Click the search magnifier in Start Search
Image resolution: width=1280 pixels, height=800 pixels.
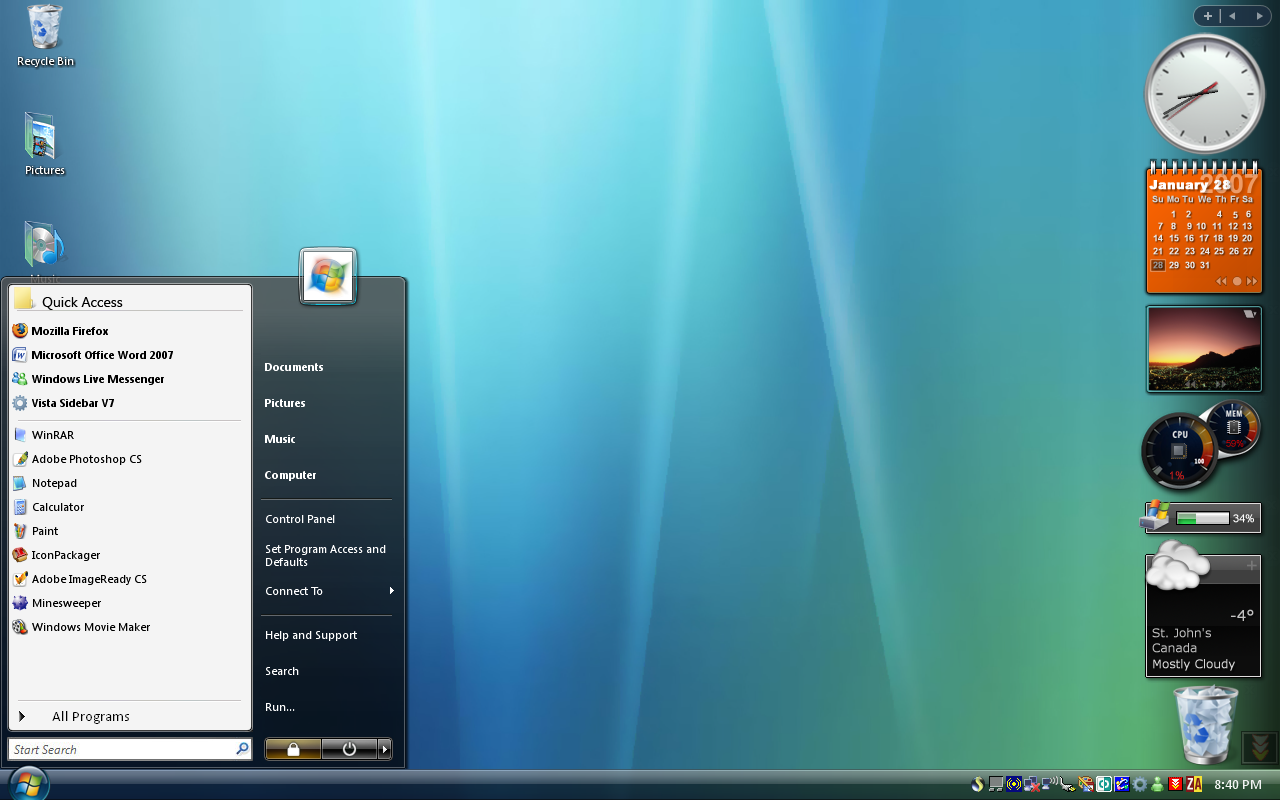[242, 749]
